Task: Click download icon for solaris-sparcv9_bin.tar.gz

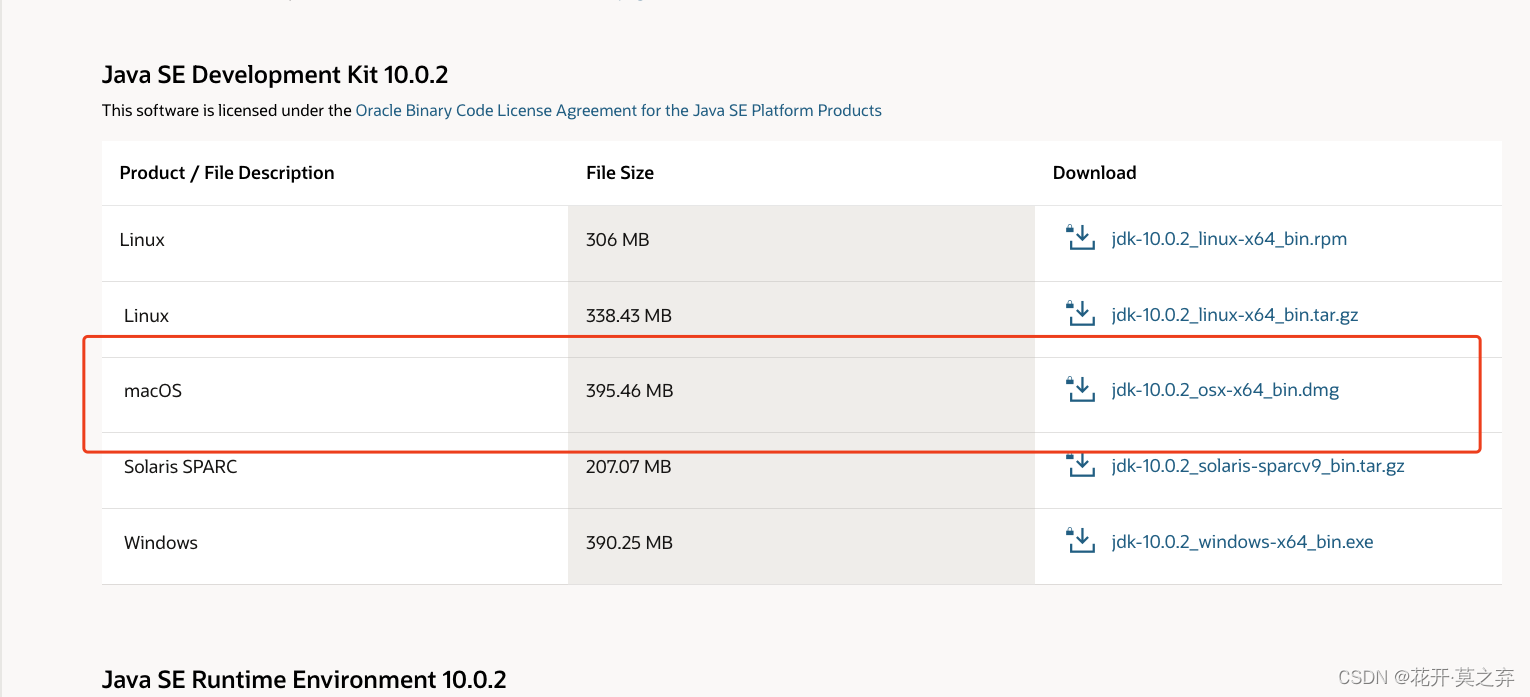Action: coord(1081,465)
